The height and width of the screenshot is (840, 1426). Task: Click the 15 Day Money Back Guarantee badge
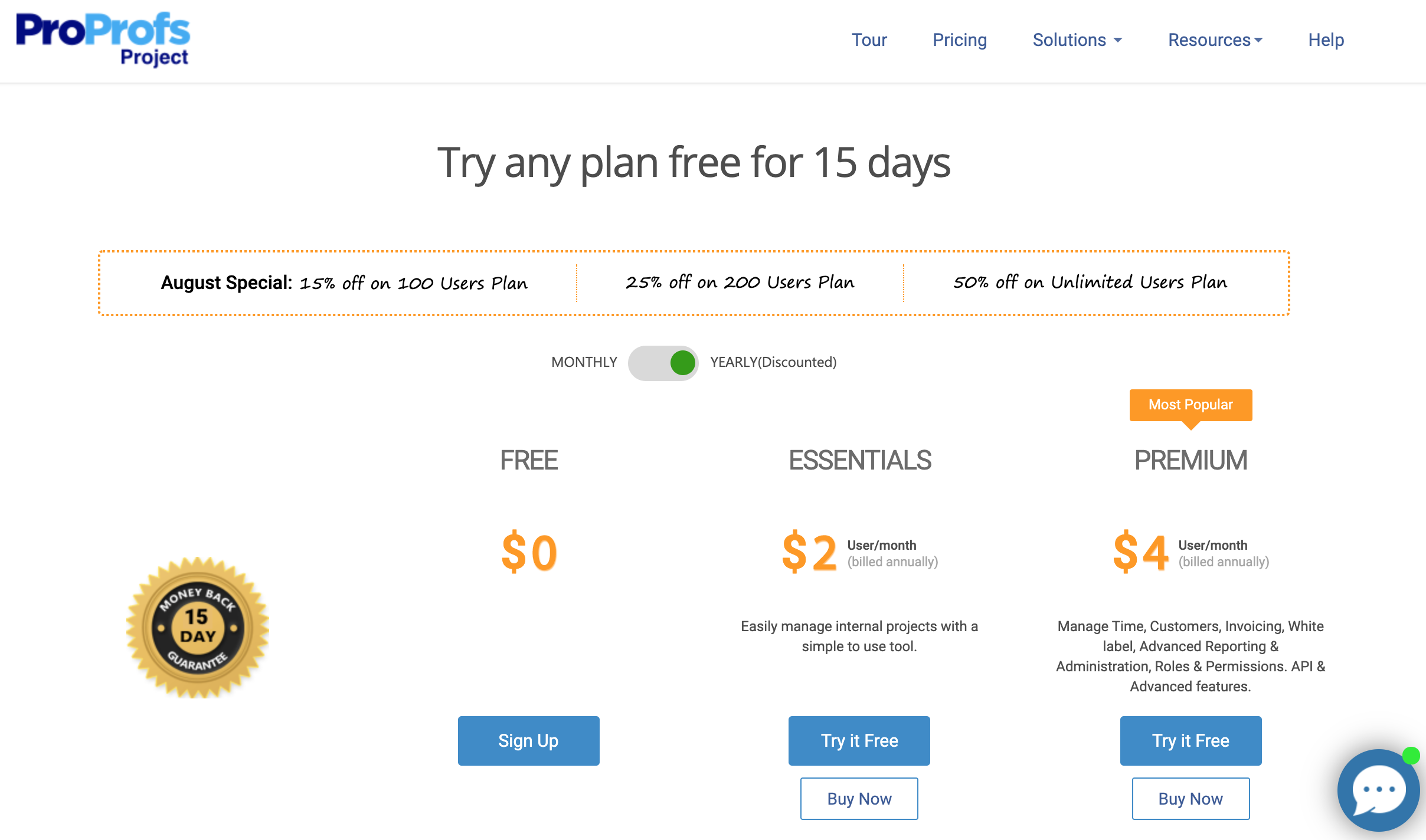coord(198,627)
